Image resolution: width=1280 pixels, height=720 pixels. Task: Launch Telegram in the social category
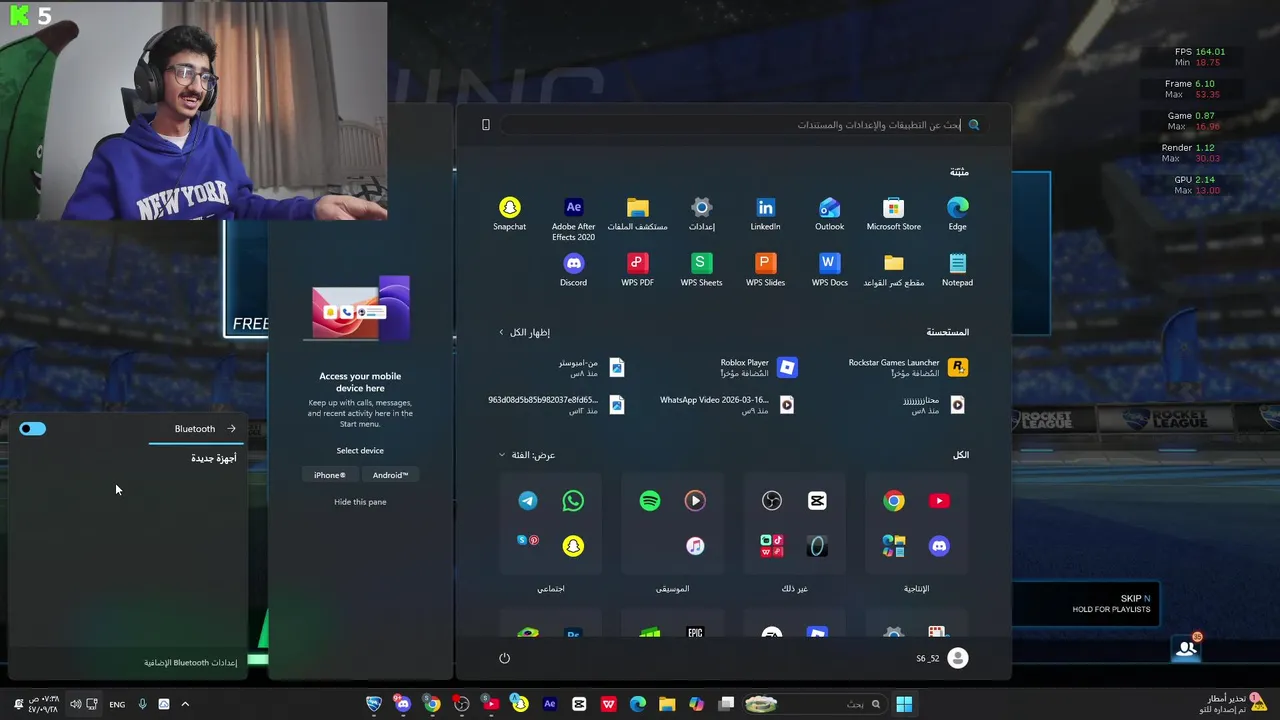pos(528,501)
